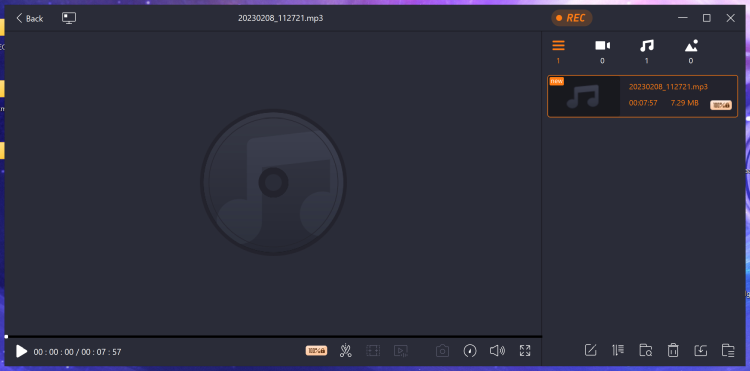Click the disabled video play-effect icon

point(400,351)
